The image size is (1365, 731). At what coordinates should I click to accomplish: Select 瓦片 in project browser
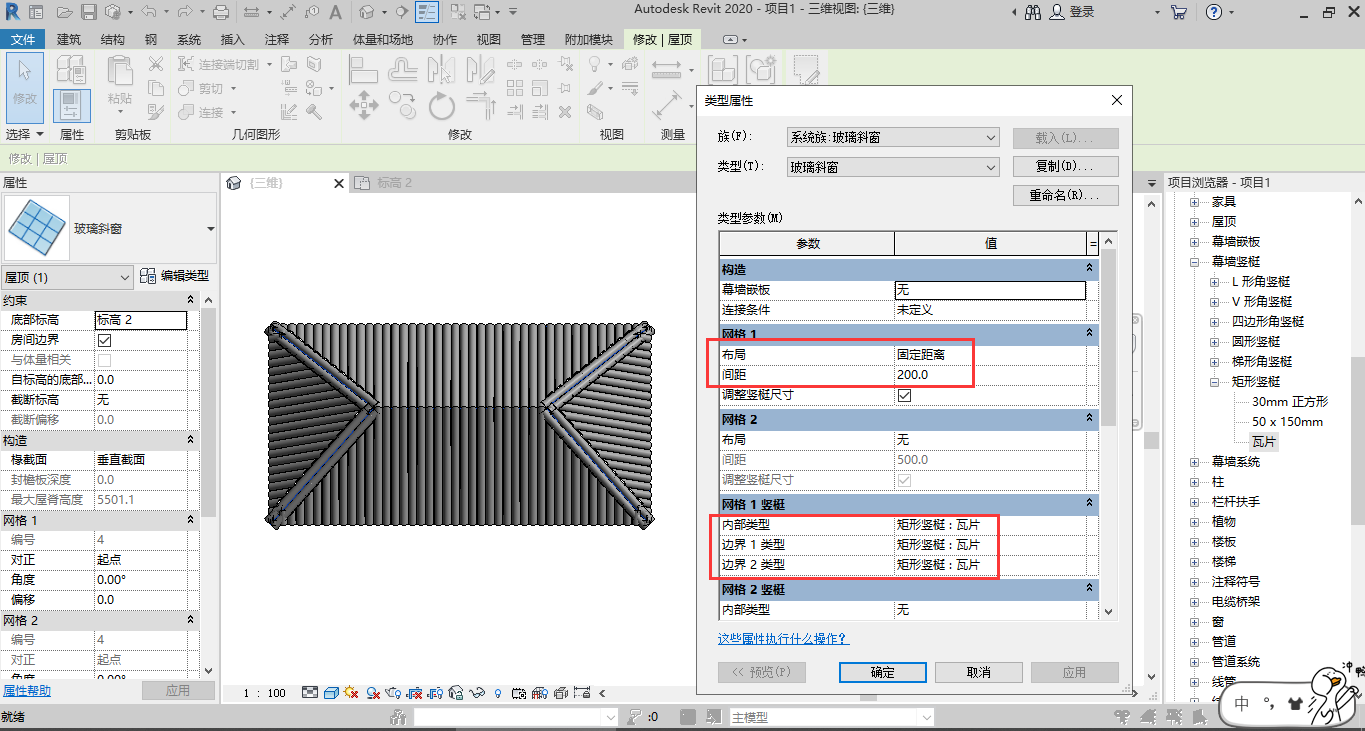(1264, 441)
